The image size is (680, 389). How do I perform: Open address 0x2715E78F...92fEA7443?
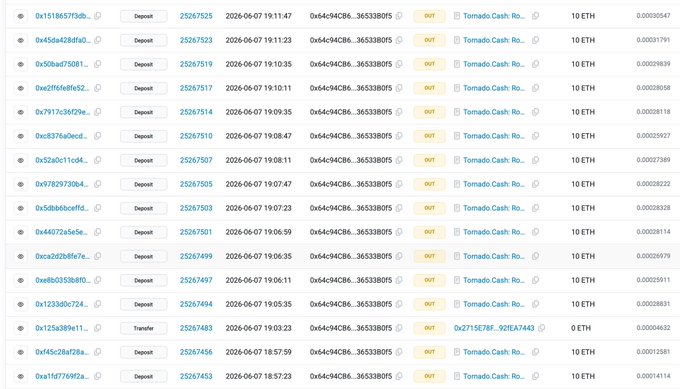494,328
